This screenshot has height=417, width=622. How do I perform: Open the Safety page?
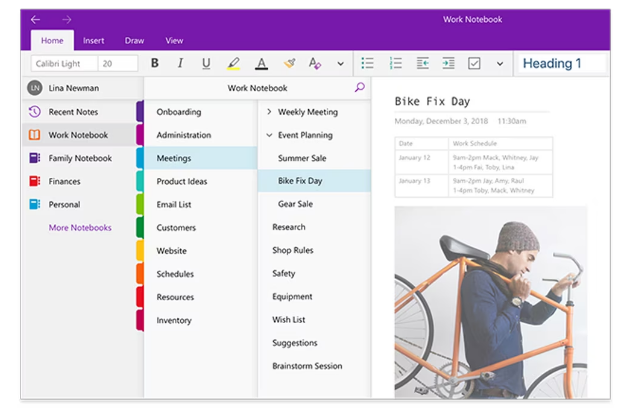coord(315,273)
